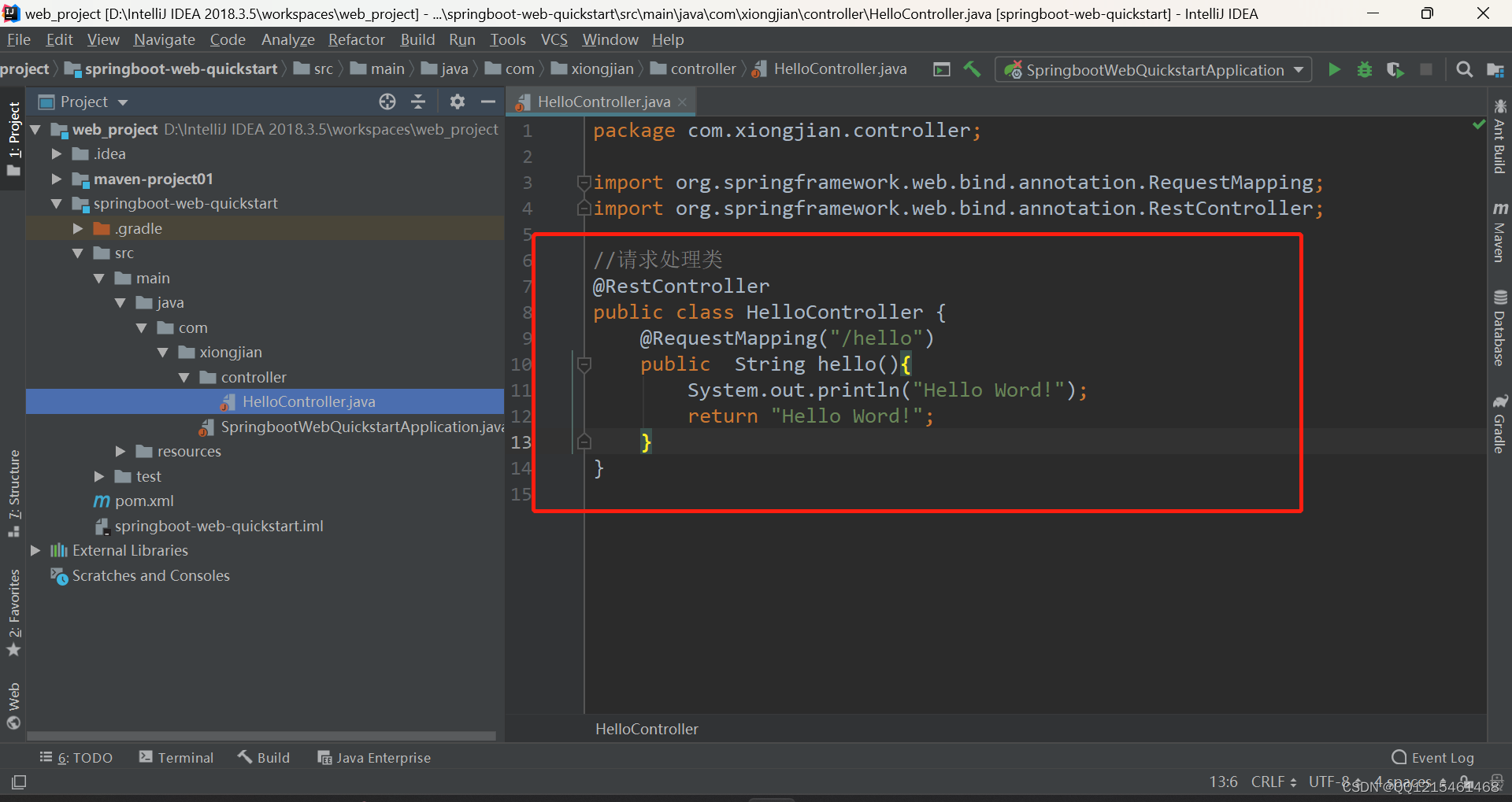Collapse the web_project root node
The image size is (1512, 802).
pyautogui.click(x=35, y=129)
